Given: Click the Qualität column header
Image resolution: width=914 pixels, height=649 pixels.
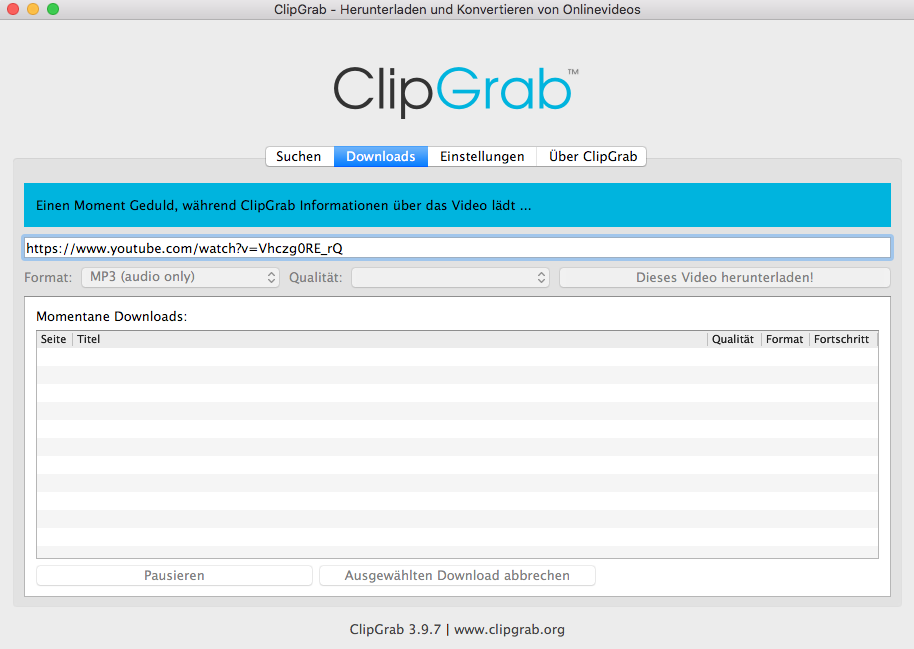Looking at the screenshot, I should click(734, 339).
